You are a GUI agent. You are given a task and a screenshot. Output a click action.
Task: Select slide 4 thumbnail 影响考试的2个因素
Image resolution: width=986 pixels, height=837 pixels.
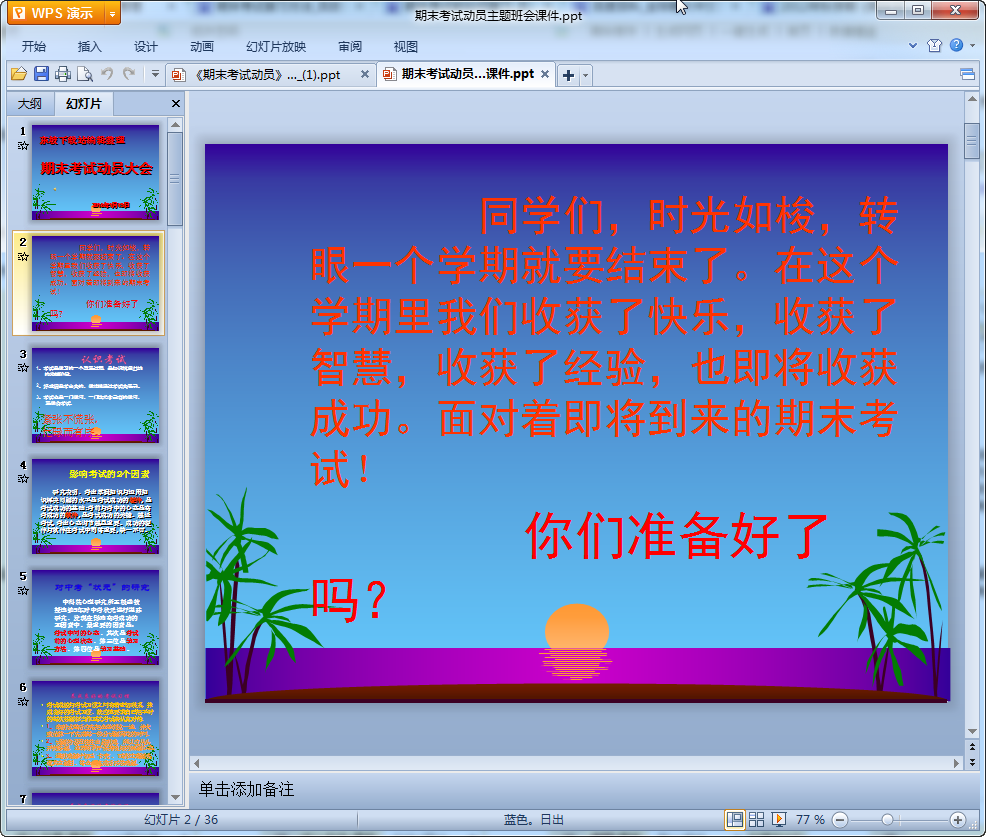click(96, 506)
